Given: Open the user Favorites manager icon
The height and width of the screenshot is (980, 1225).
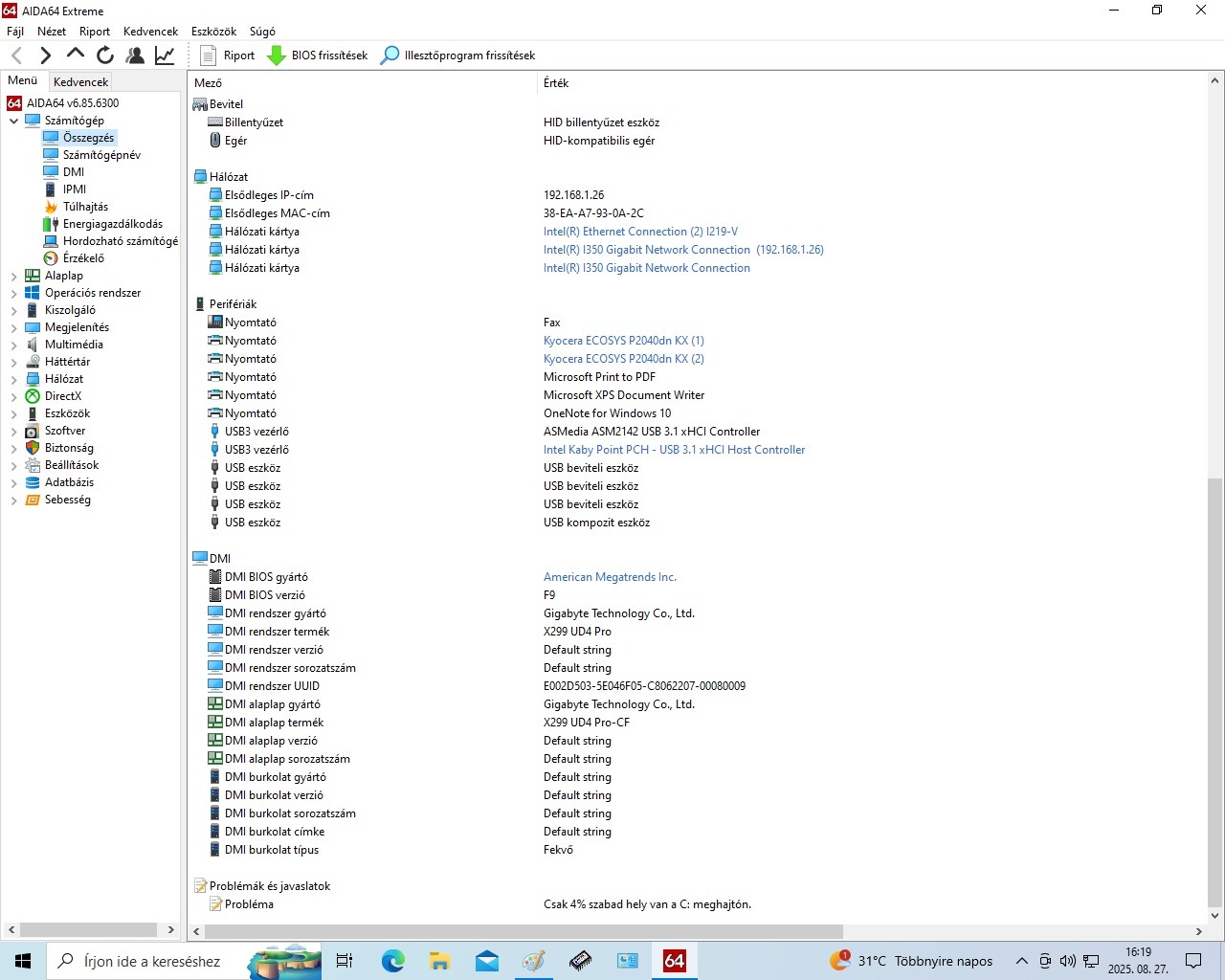Looking at the screenshot, I should click(x=135, y=56).
